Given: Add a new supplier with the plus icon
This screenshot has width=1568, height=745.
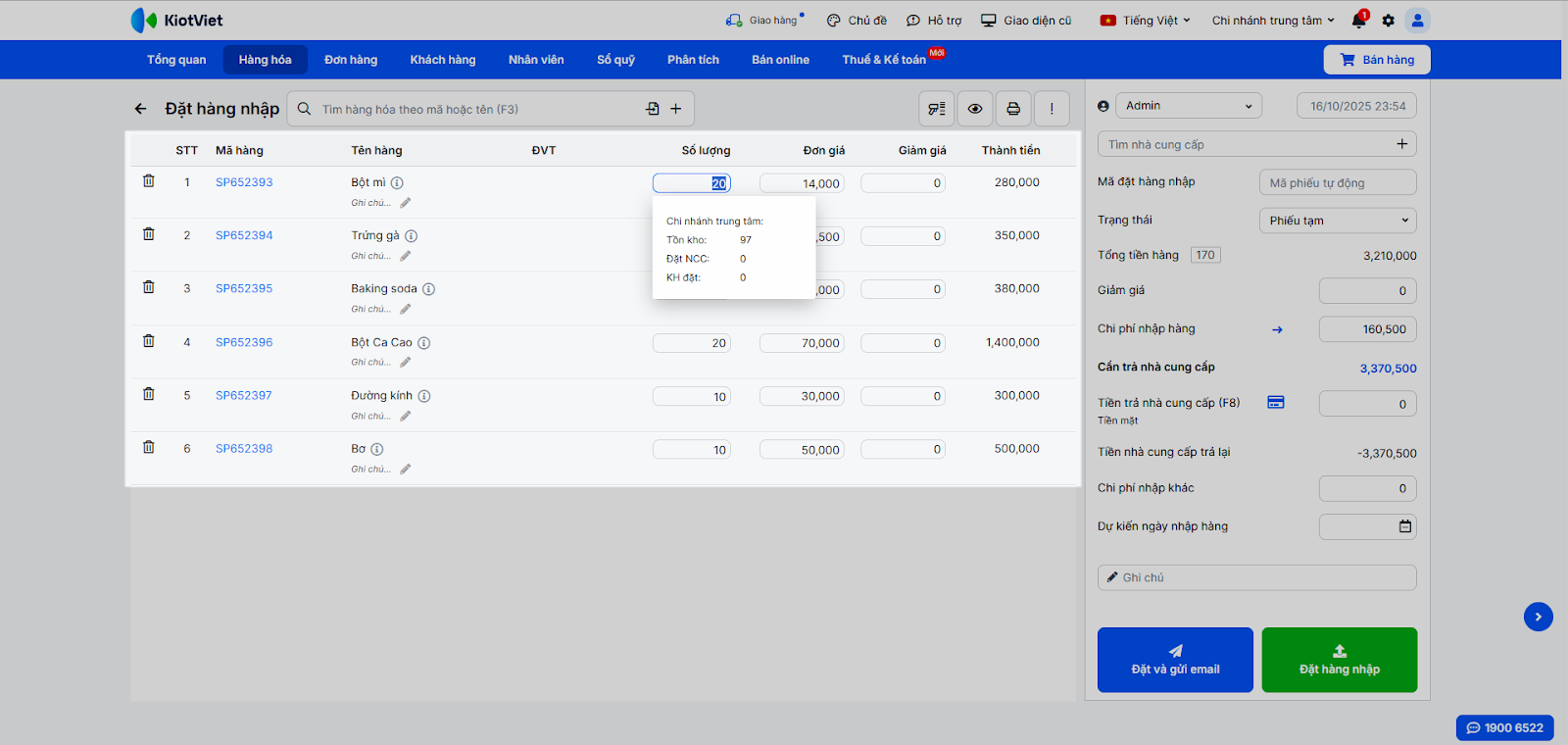Looking at the screenshot, I should click(x=1402, y=144).
